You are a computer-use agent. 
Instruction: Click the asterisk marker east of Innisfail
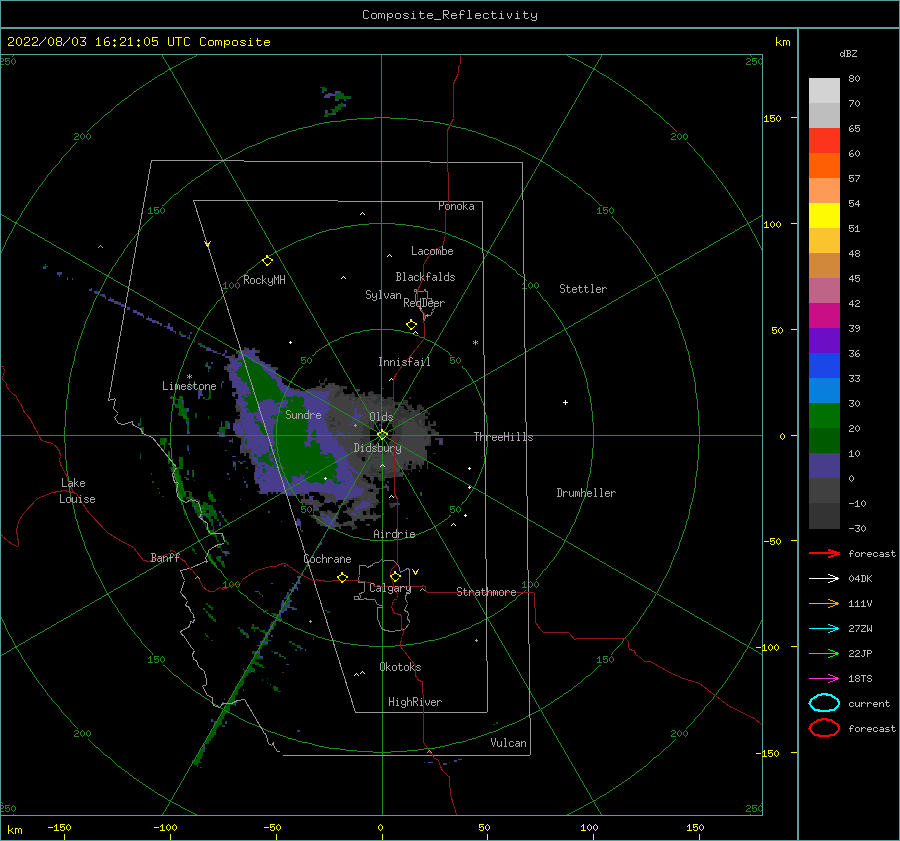475,343
